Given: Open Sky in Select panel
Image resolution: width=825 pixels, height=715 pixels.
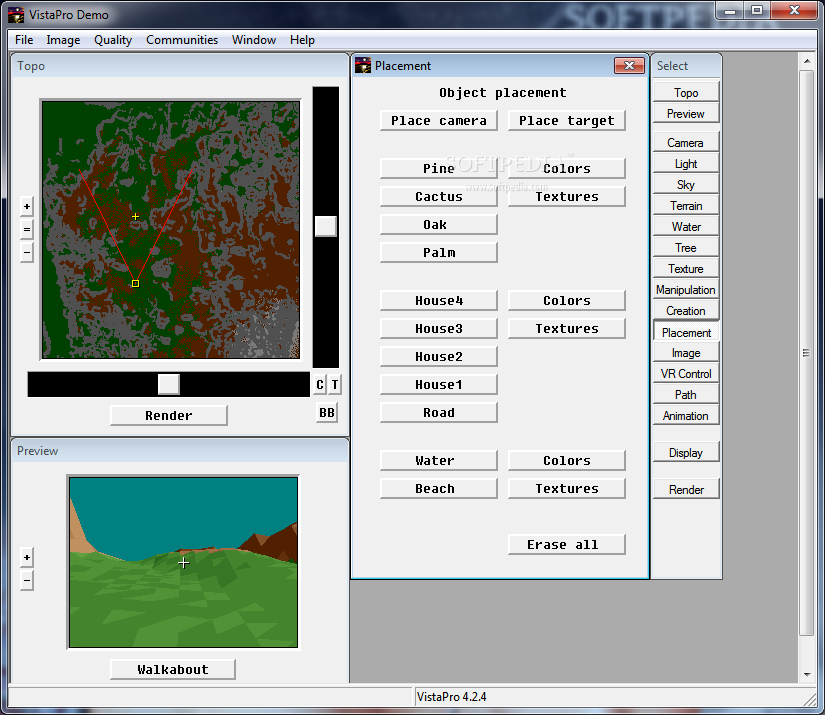Looking at the screenshot, I should 686,185.
